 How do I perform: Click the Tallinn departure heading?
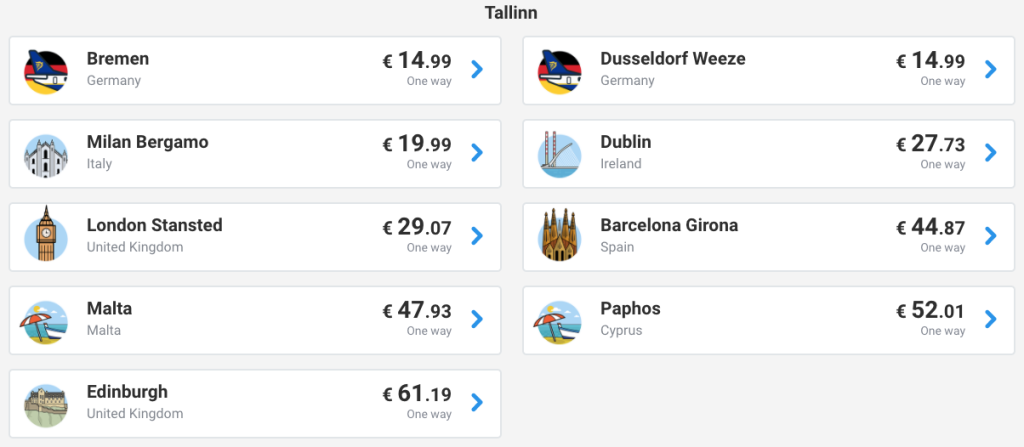point(512,13)
